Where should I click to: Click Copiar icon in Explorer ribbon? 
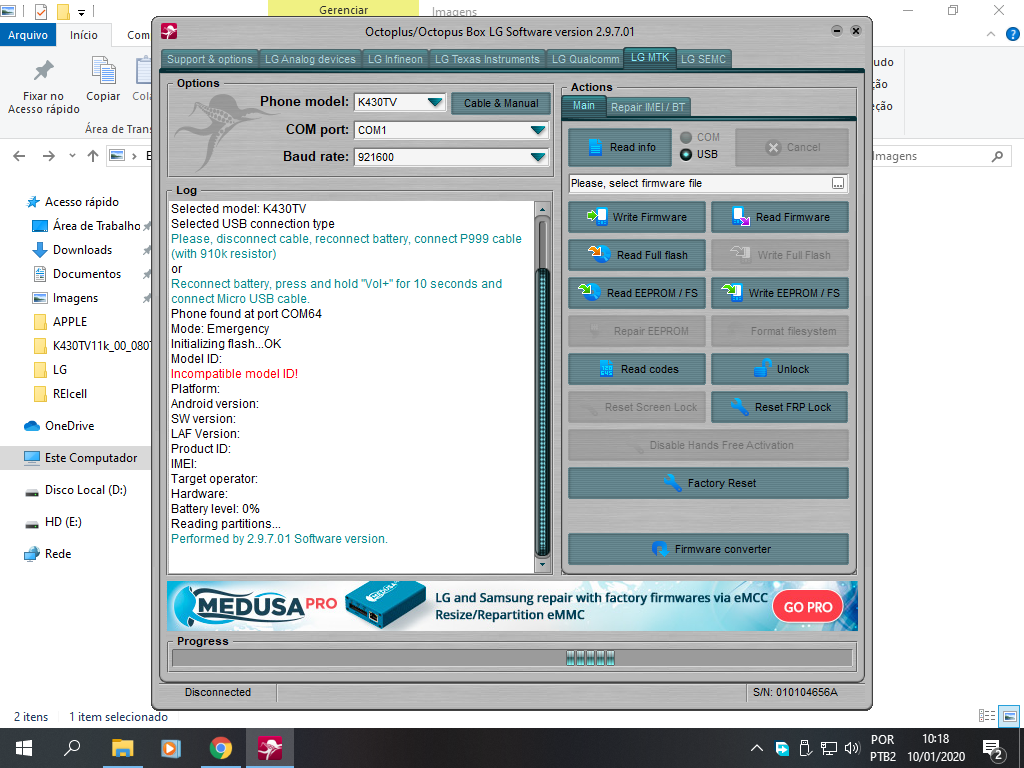103,71
